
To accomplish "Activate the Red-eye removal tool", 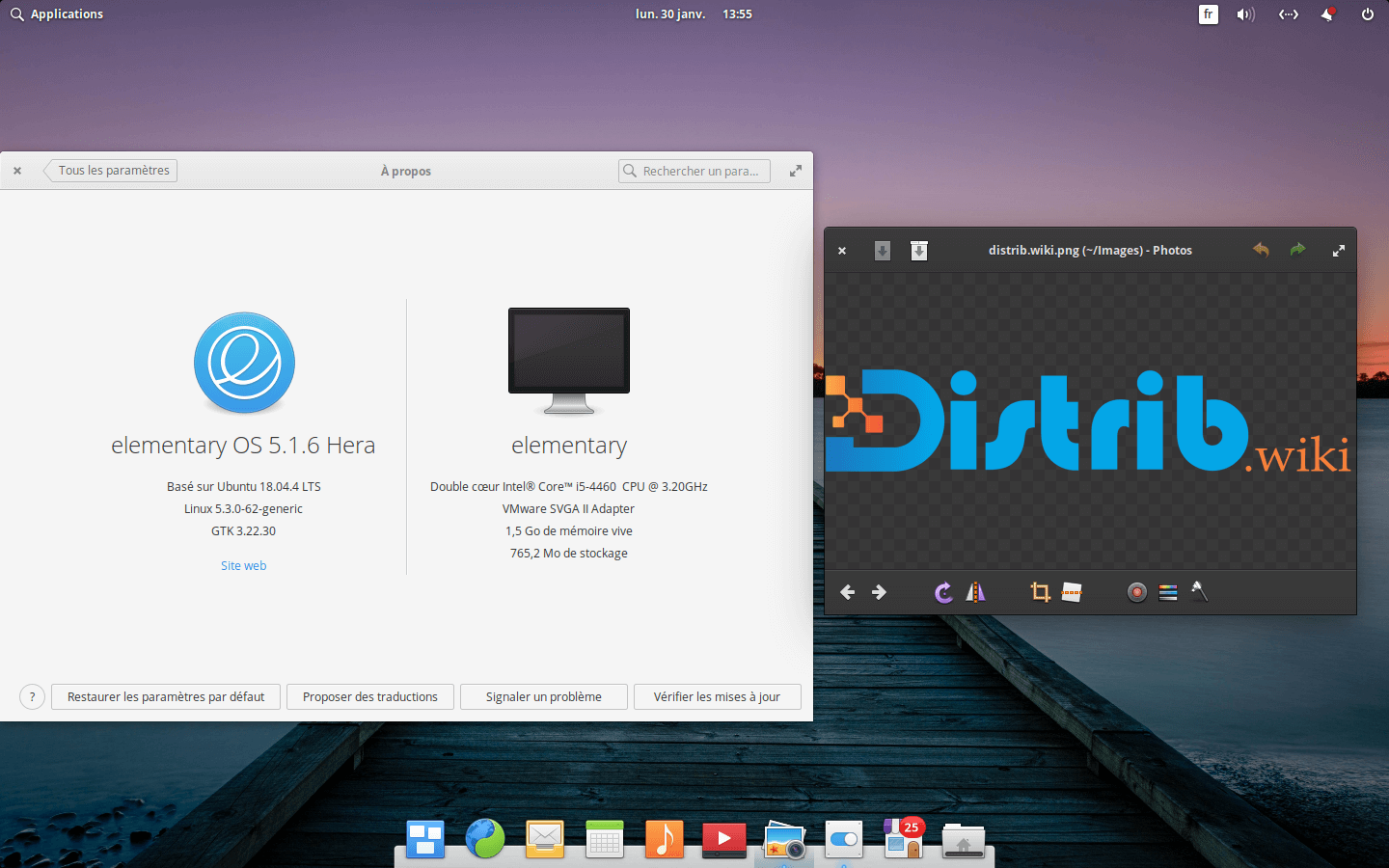I will point(1136,592).
